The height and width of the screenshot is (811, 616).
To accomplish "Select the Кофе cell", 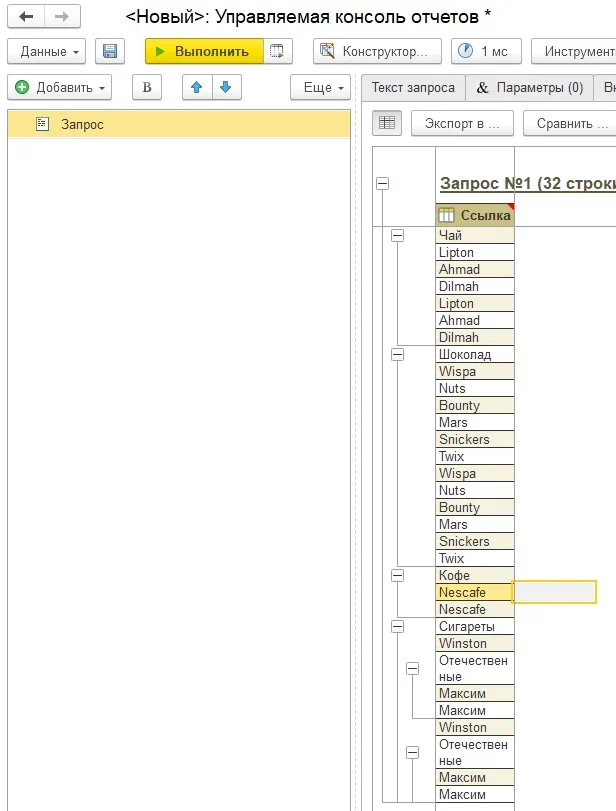I will click(475, 575).
